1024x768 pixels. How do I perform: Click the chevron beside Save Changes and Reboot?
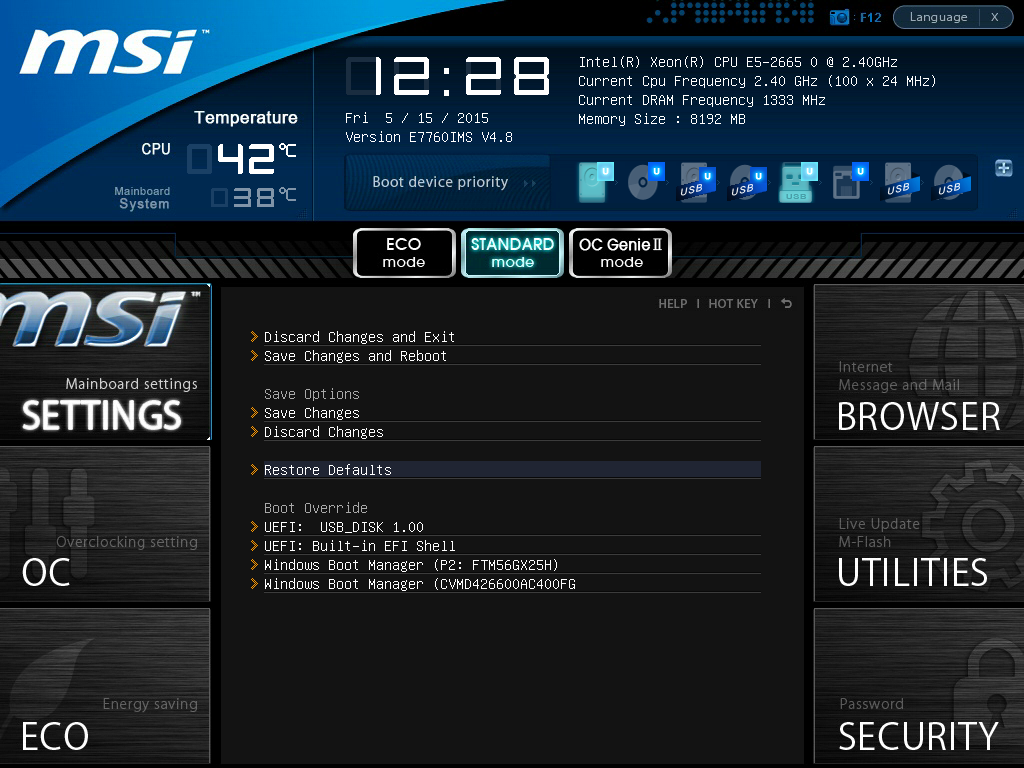pos(254,355)
